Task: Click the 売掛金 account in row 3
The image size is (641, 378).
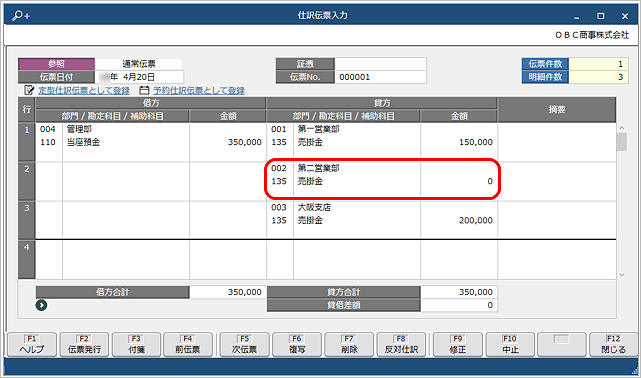Action: pos(310,220)
